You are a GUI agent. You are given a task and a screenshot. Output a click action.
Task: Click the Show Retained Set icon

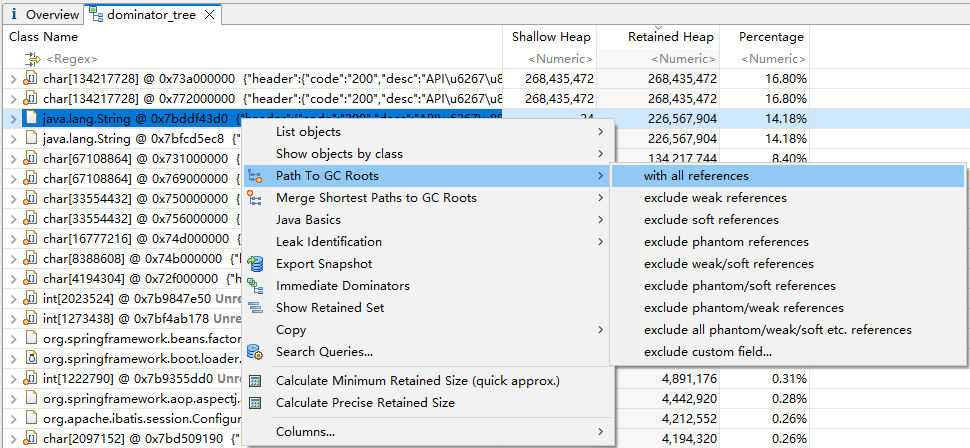point(254,308)
